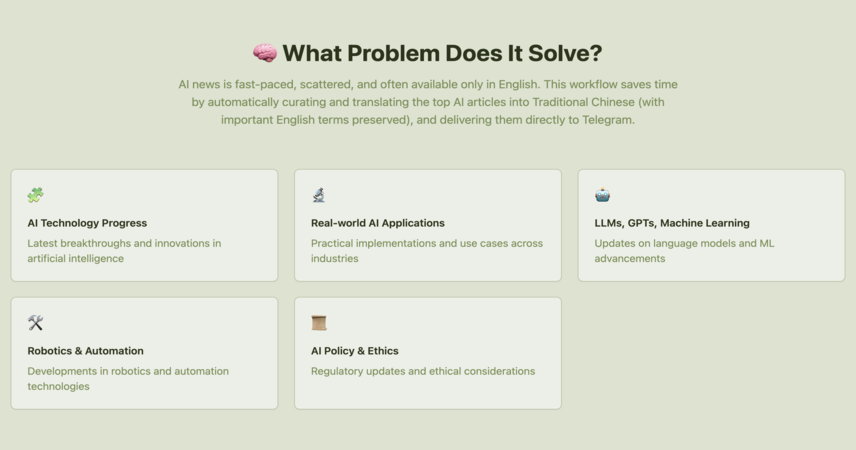Click the scroll icon for AI Policy

click(319, 323)
